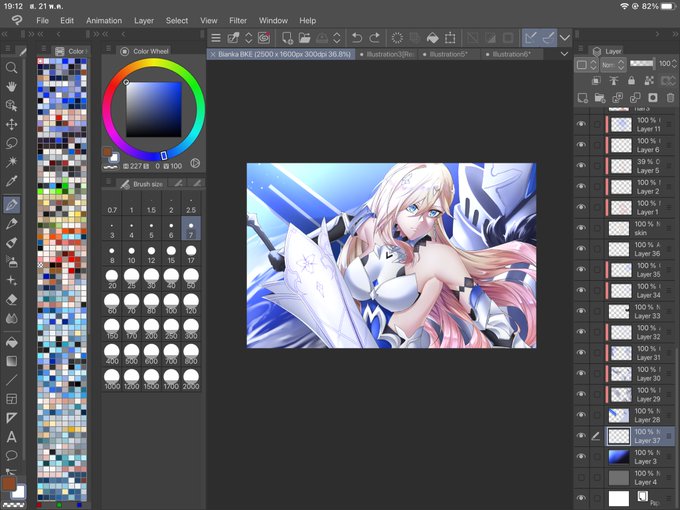Delete layer with trash icon
Screen dimensions: 680x510
pyautogui.click(x=670, y=98)
